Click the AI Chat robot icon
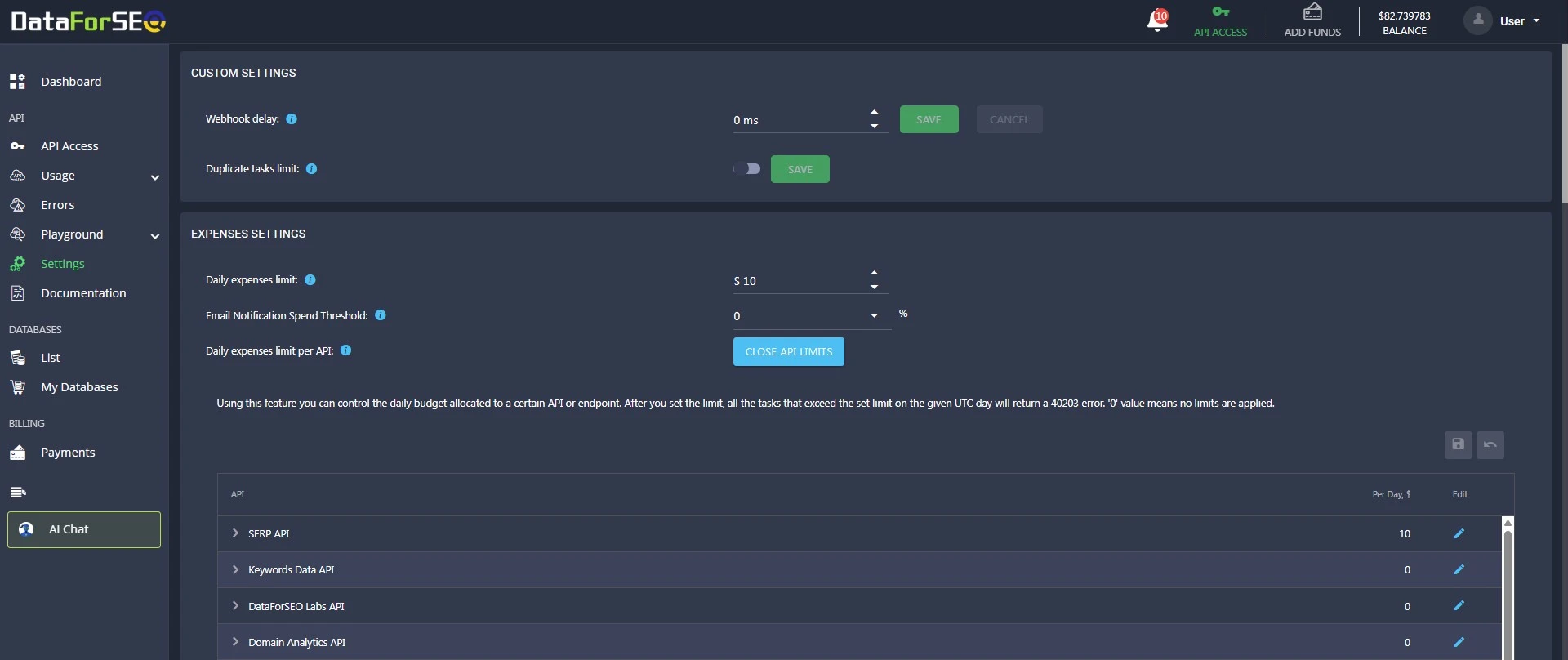The image size is (1568, 660). [26, 529]
